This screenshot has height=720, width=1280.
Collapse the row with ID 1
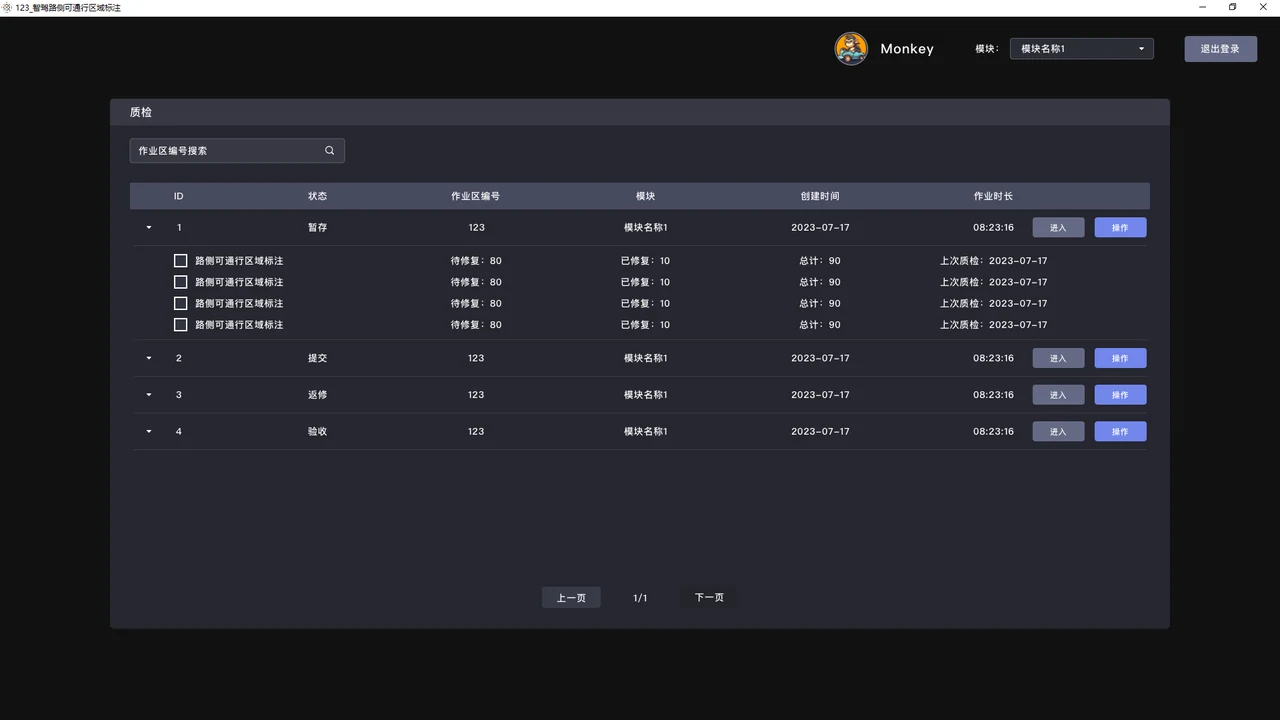[x=149, y=228]
